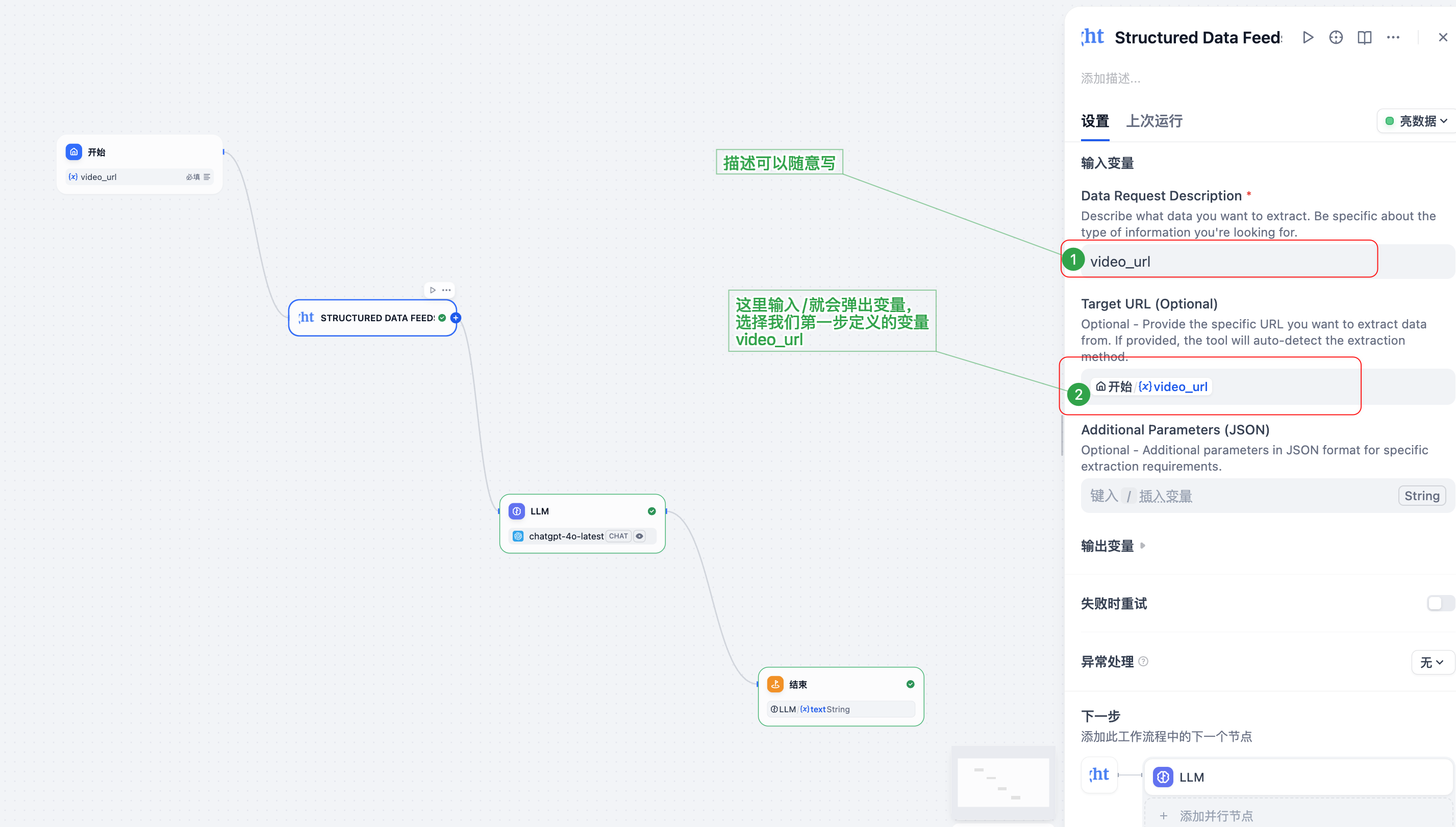Click the Target URL input field
This screenshot has height=827, width=1456.
click(1267, 387)
